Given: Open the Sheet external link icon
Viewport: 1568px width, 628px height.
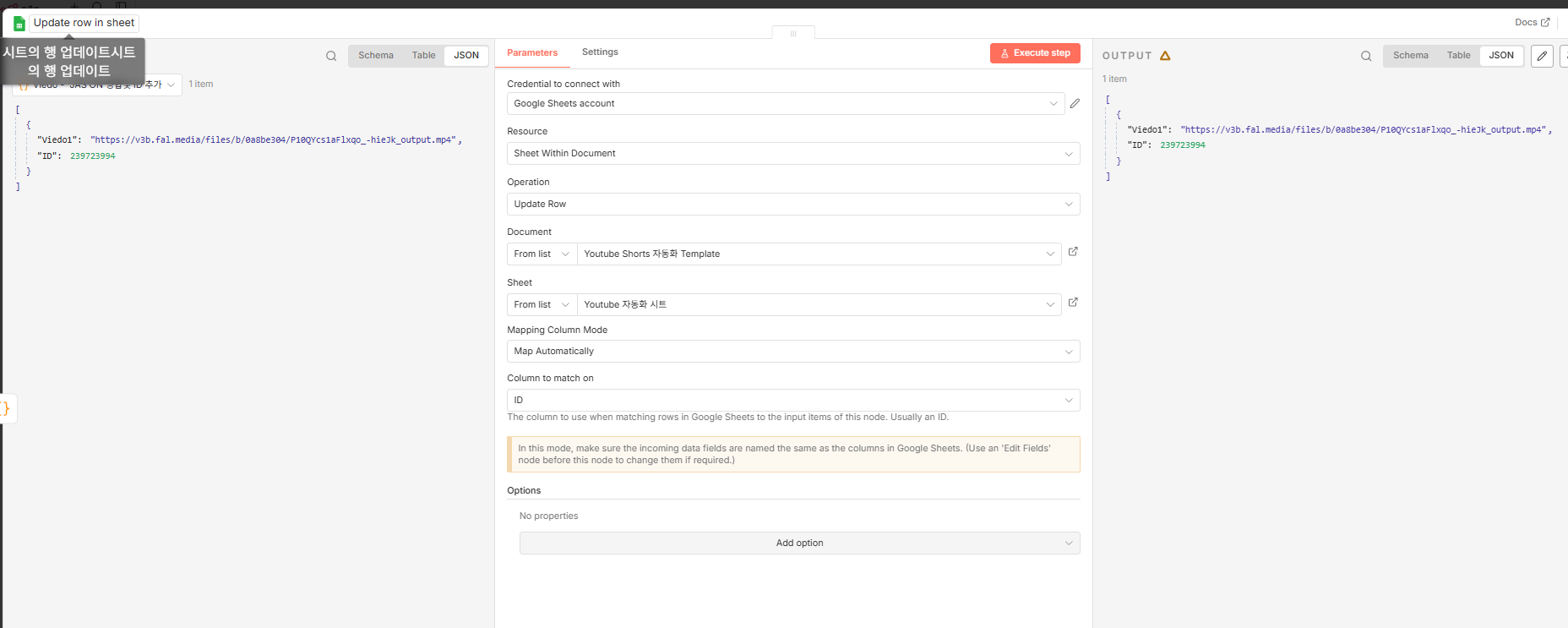Looking at the screenshot, I should 1073,303.
